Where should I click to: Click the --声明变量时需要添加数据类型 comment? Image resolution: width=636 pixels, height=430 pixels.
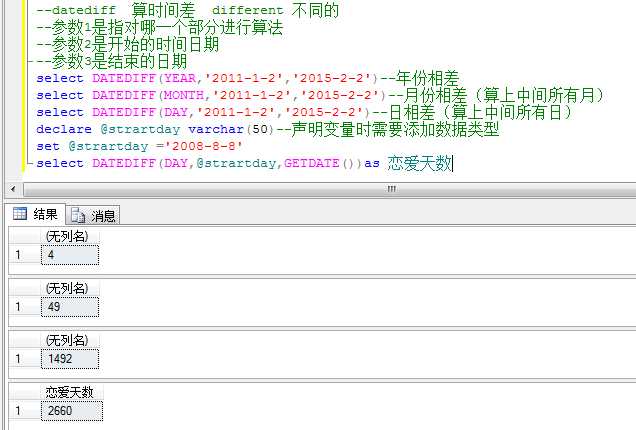[x=388, y=129]
